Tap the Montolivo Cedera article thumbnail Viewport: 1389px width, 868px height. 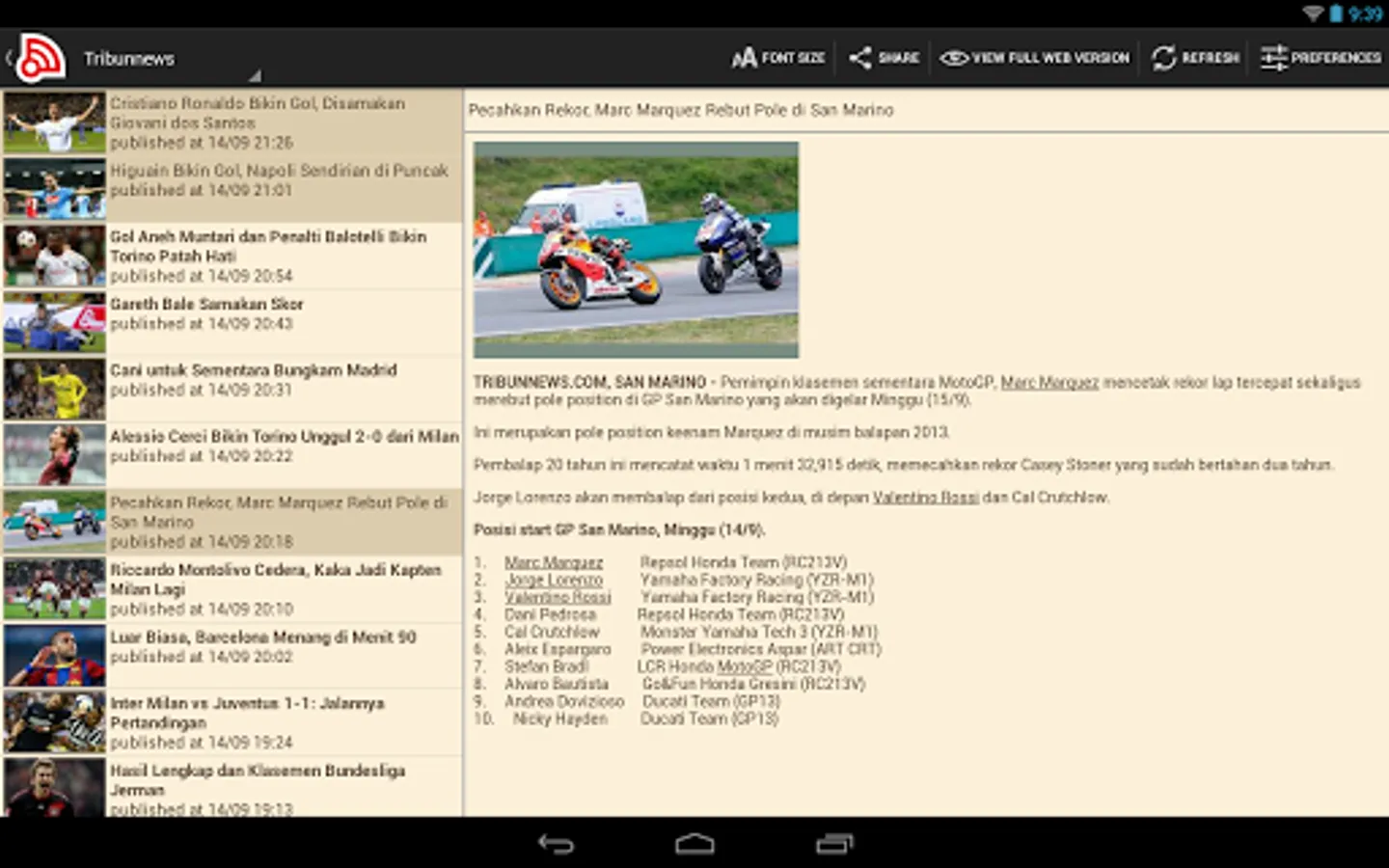(x=54, y=588)
